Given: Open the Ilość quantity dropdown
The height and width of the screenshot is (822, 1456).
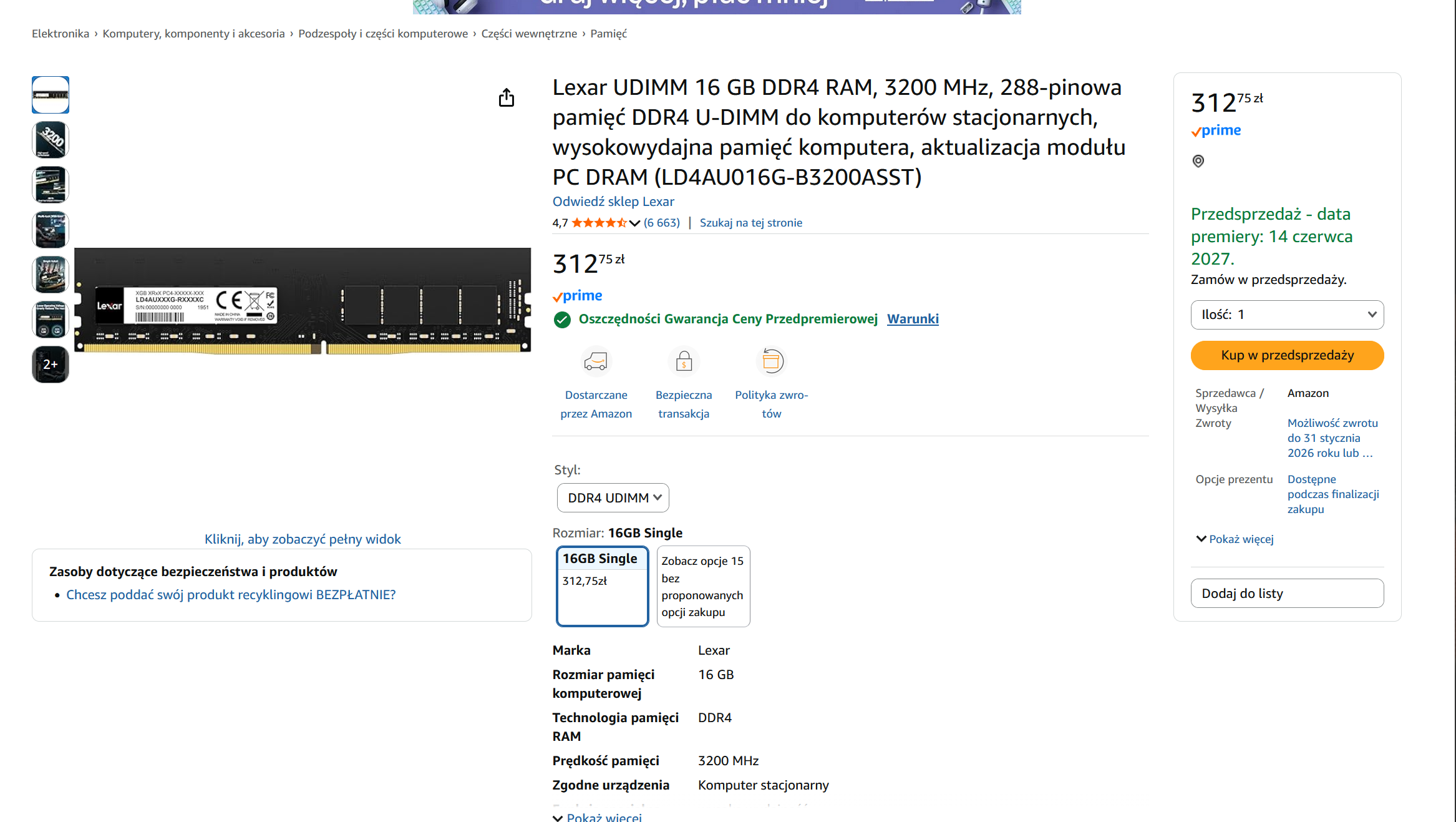Looking at the screenshot, I should (x=1287, y=315).
